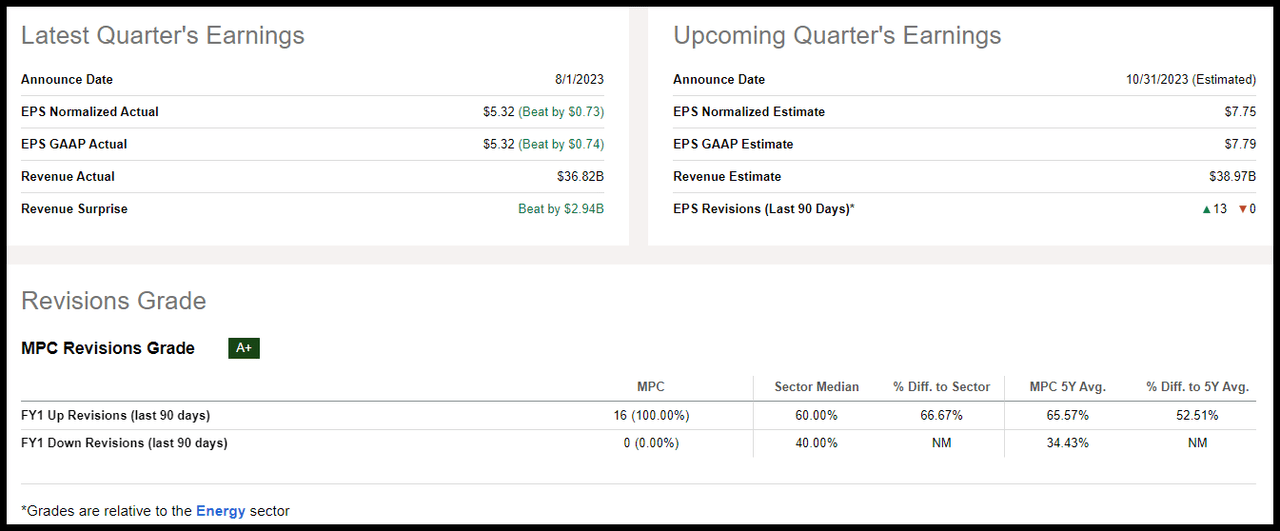Click the red down-revisions arrow icon
1280x531 pixels.
pos(1242,209)
